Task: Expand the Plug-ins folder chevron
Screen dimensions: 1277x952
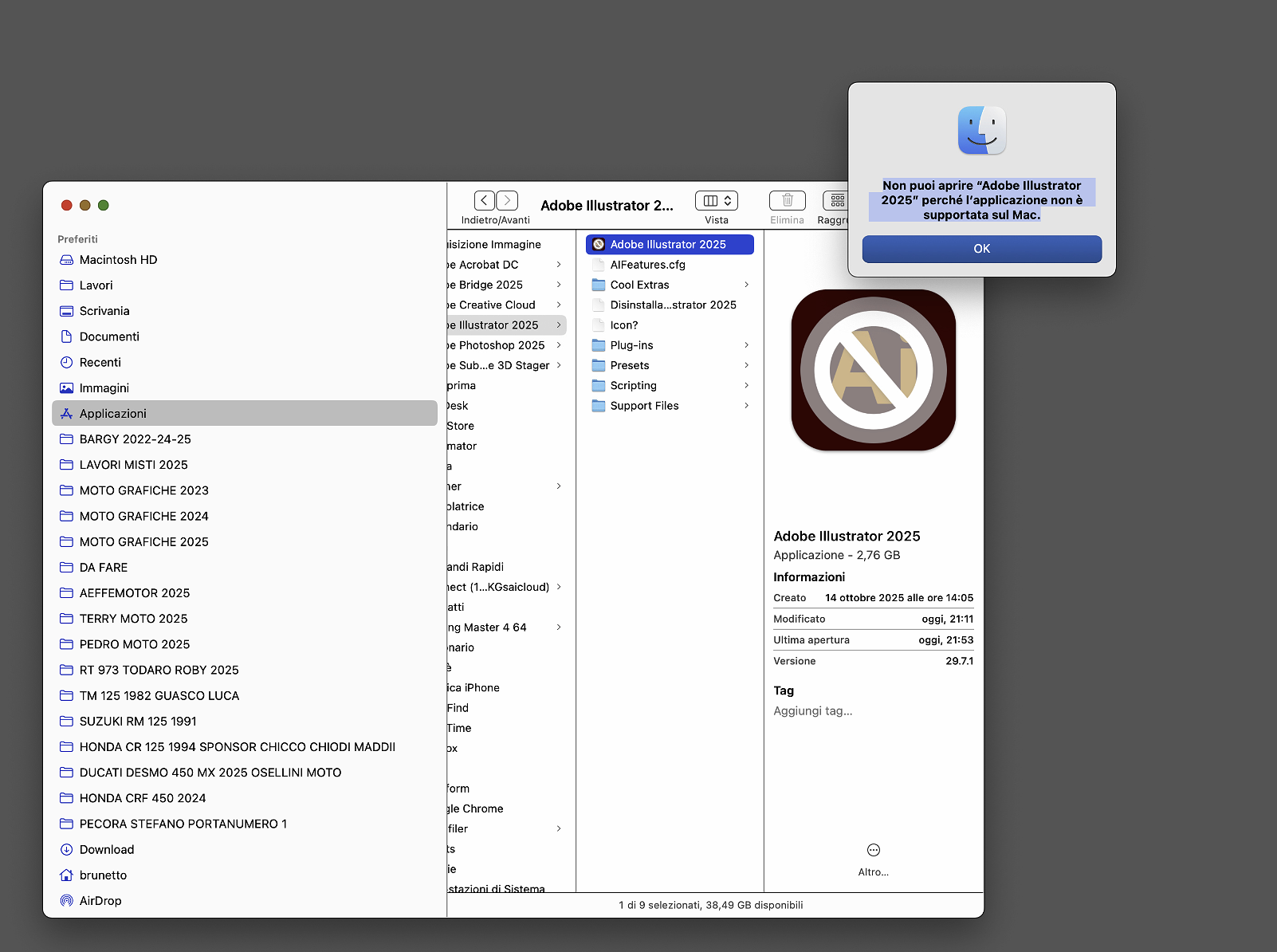Action: 746,345
